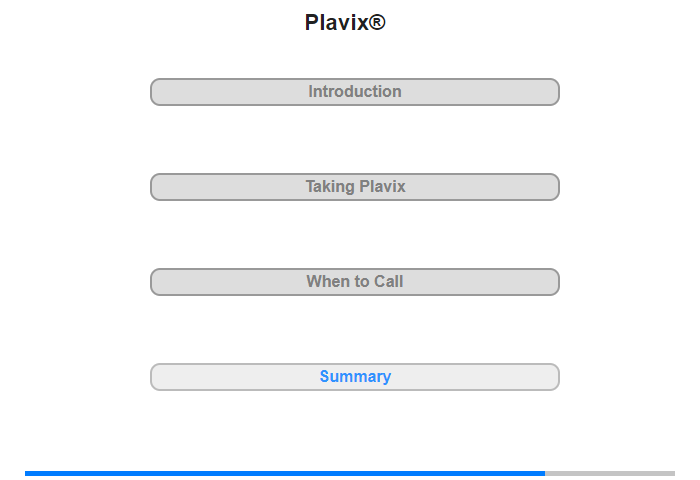Screen dimensions: 700x480
Task: Click the When to Call label text
Action: tap(355, 282)
